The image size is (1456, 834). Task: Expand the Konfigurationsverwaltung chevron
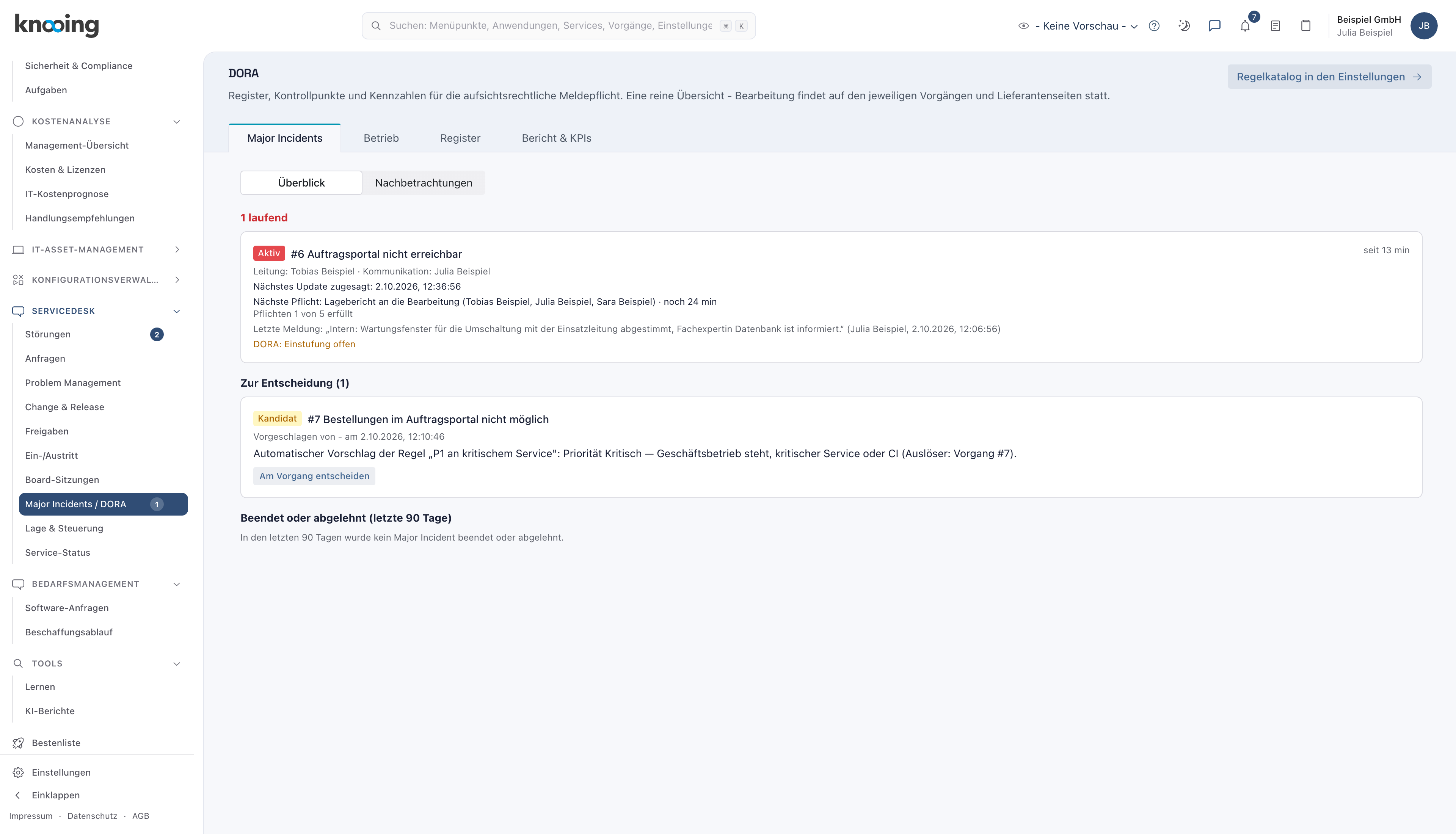(177, 280)
